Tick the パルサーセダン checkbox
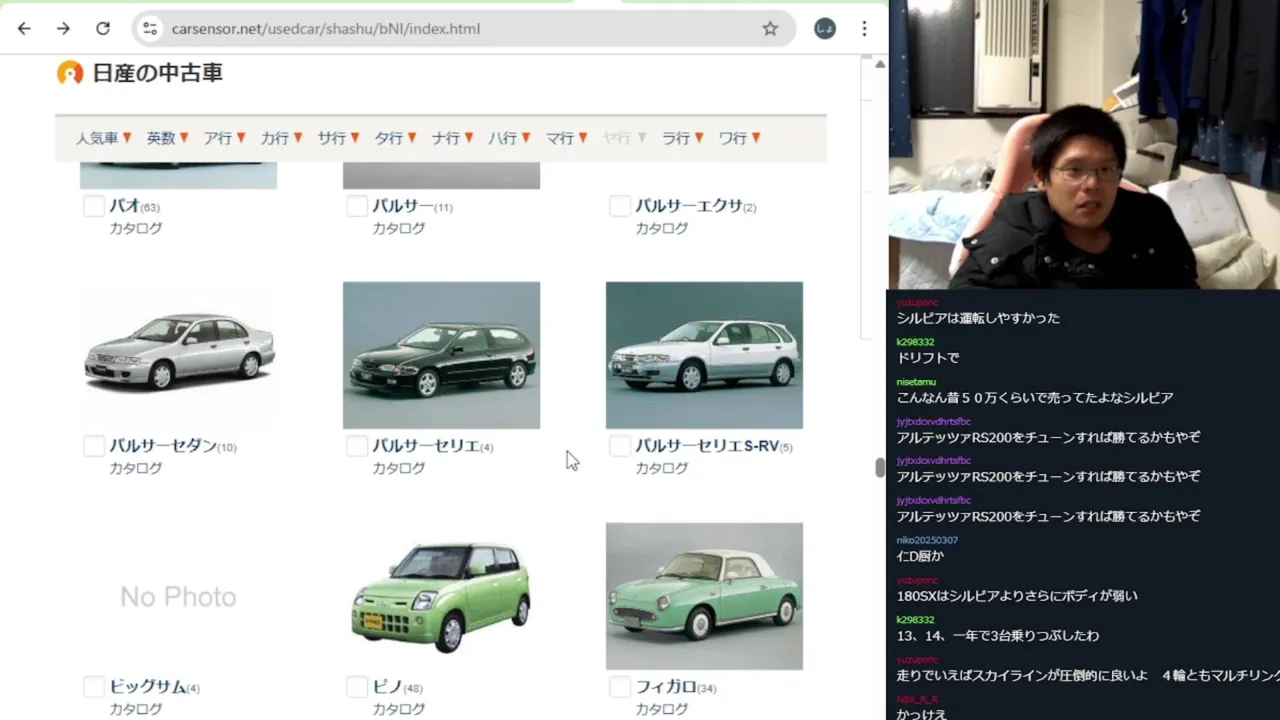Viewport: 1280px width, 720px height. [x=94, y=446]
